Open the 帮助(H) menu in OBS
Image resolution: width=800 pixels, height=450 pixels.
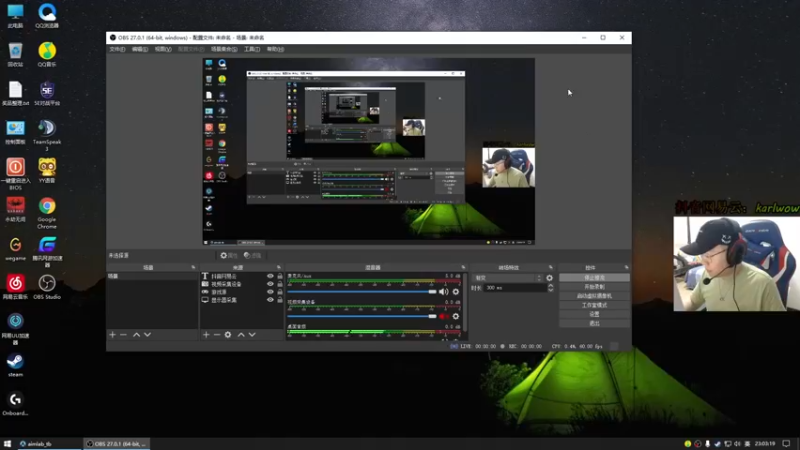[x=276, y=49]
